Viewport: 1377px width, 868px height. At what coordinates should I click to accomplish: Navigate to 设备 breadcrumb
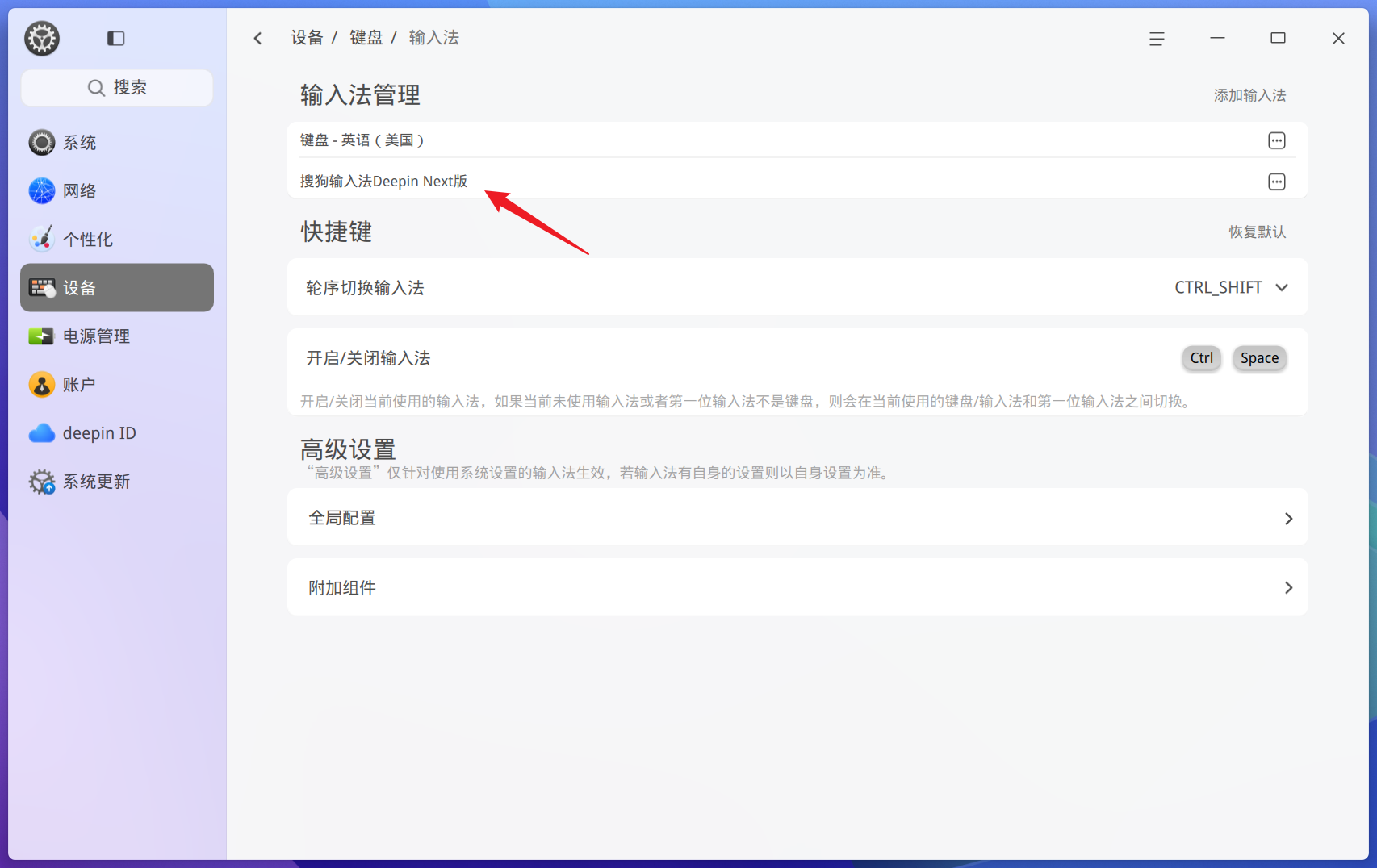[307, 38]
